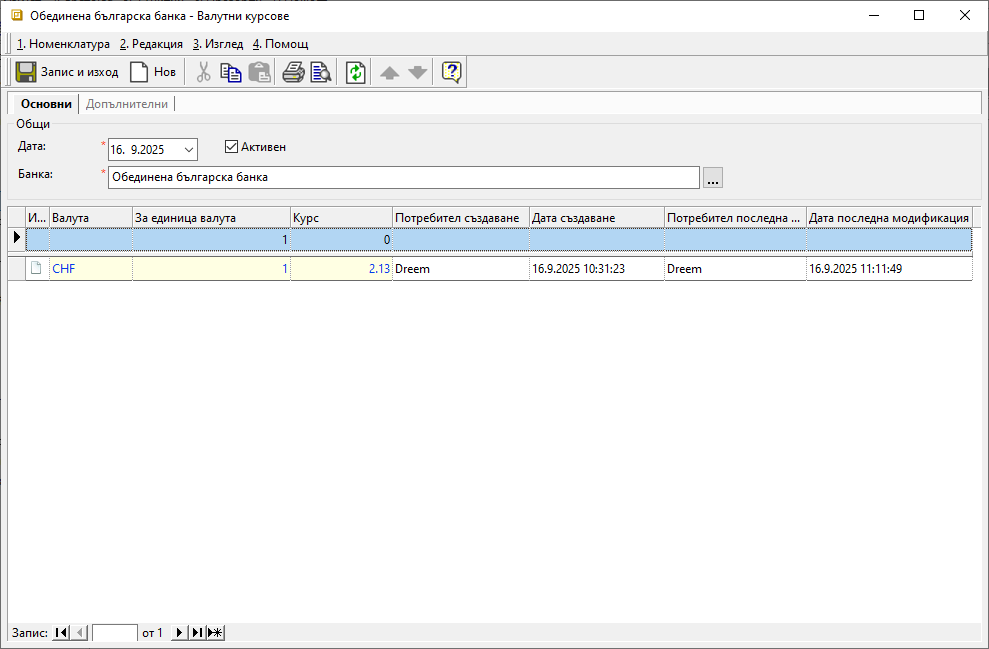The height and width of the screenshot is (649, 989).
Task: Click the Move Down arrow icon
Action: coord(418,73)
